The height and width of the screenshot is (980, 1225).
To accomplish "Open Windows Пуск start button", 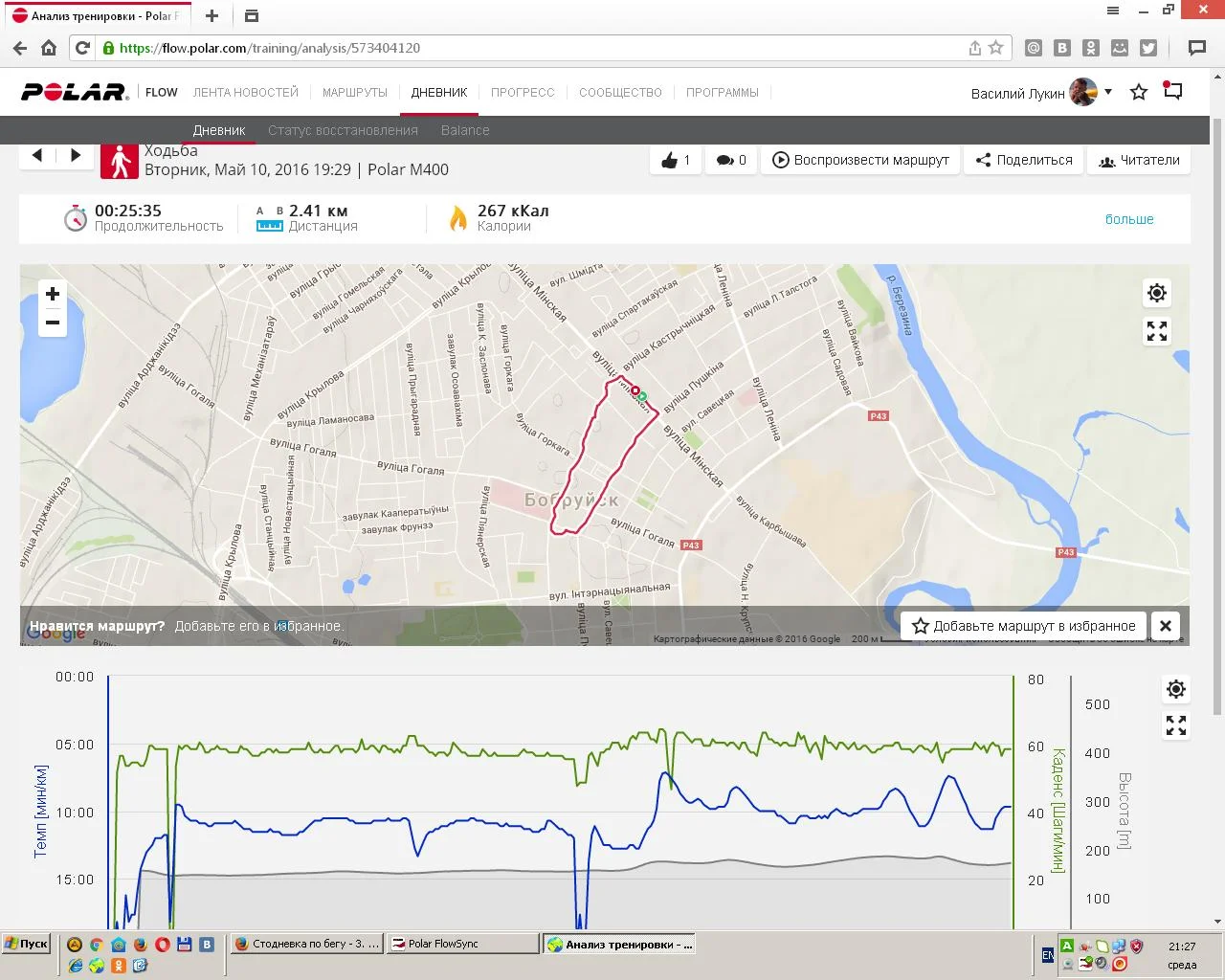I will pyautogui.click(x=26, y=944).
